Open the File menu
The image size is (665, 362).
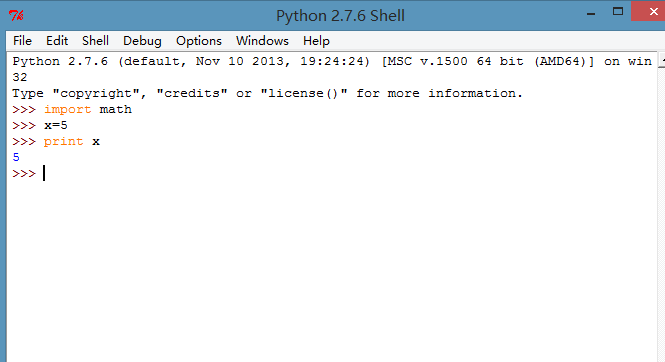click(22, 41)
